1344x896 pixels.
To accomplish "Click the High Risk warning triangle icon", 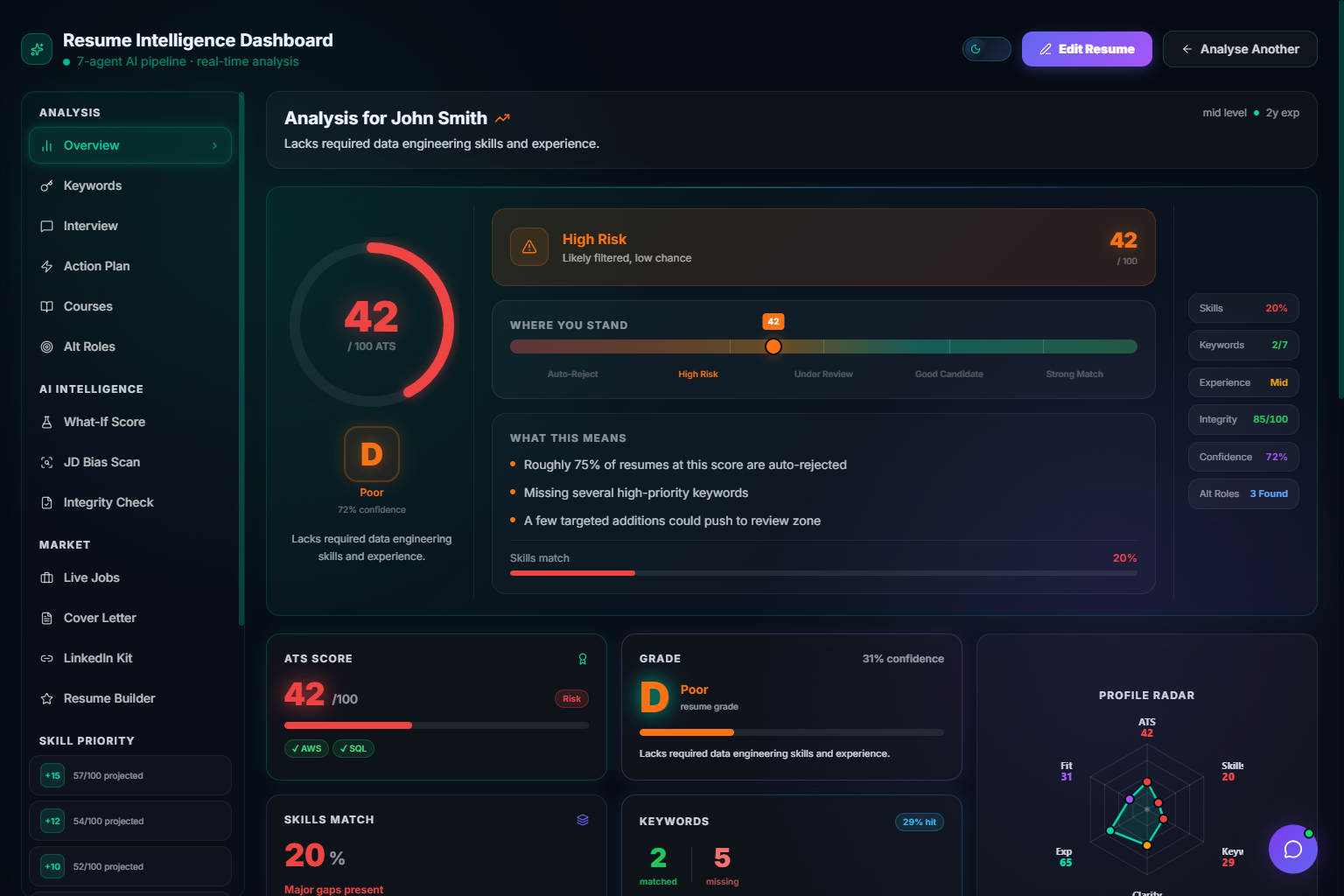I will [529, 247].
